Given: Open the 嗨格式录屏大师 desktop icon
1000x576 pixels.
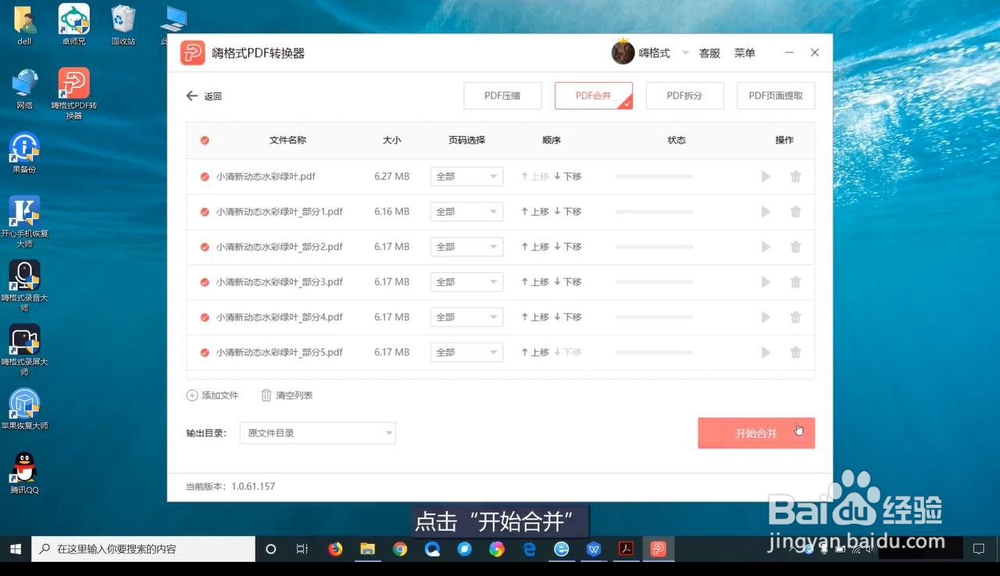Looking at the screenshot, I should (24, 350).
